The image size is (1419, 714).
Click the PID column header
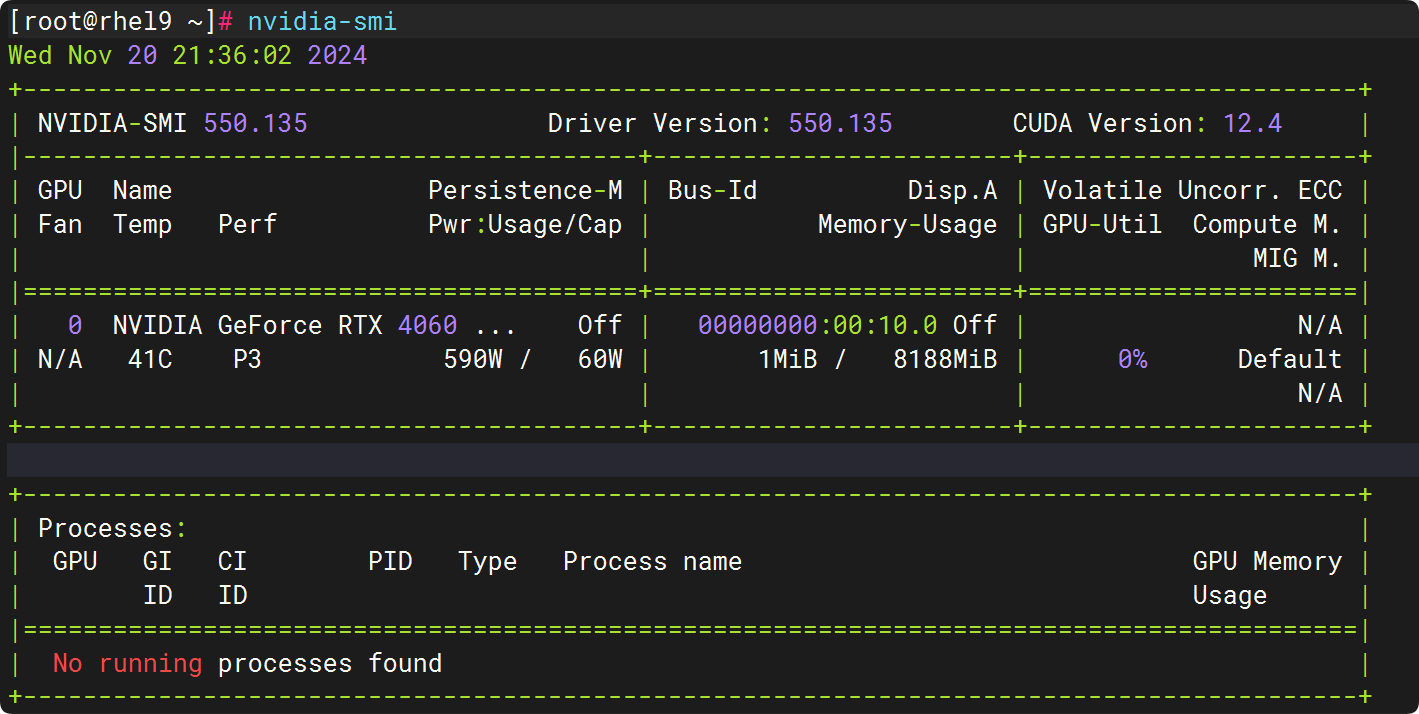coord(390,561)
